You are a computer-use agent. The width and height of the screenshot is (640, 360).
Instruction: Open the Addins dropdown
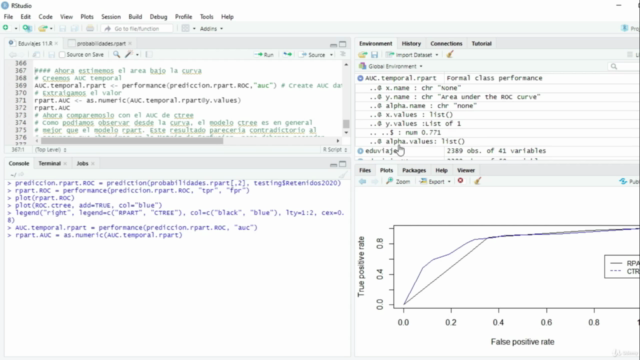point(211,29)
